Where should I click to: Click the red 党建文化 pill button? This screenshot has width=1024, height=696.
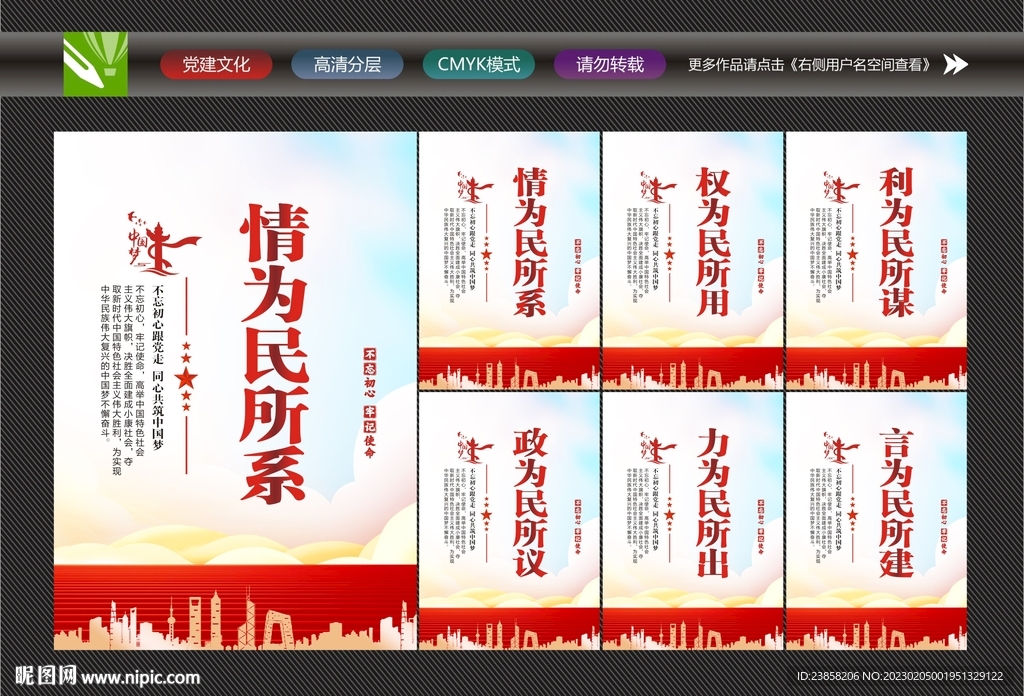(x=216, y=65)
